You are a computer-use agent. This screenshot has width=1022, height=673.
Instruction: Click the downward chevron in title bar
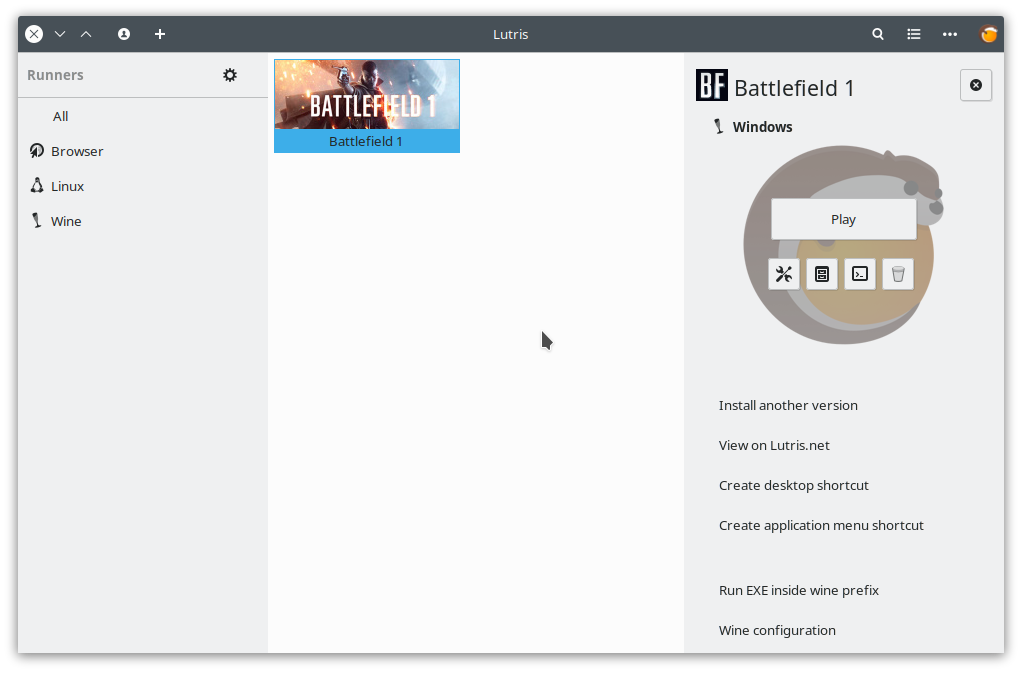click(x=60, y=34)
